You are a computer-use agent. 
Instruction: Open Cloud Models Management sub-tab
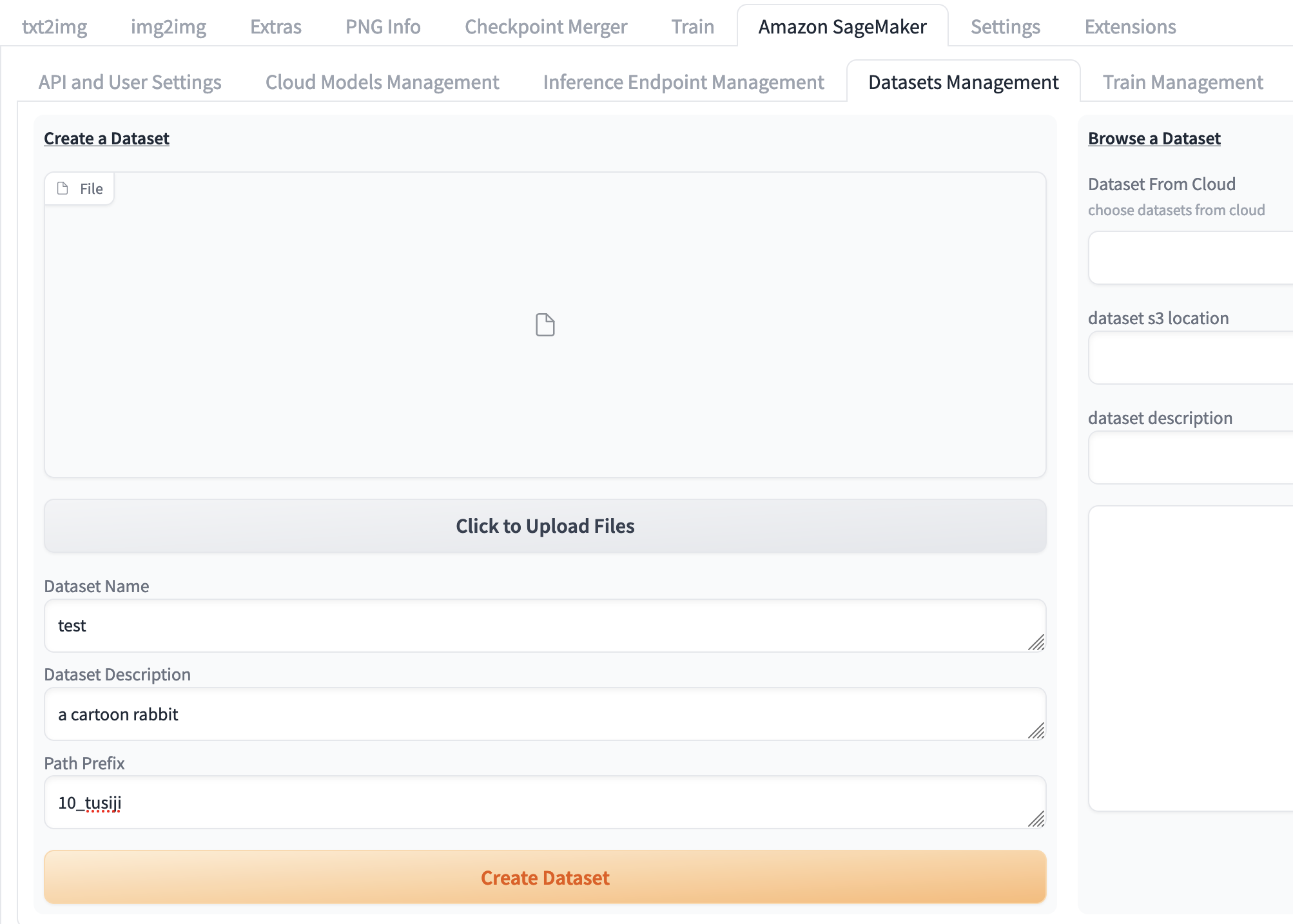click(382, 82)
